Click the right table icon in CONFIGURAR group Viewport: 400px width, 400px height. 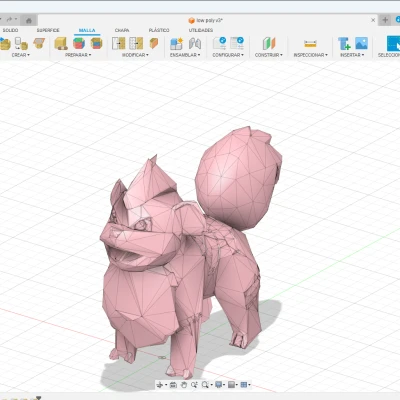click(x=237, y=43)
